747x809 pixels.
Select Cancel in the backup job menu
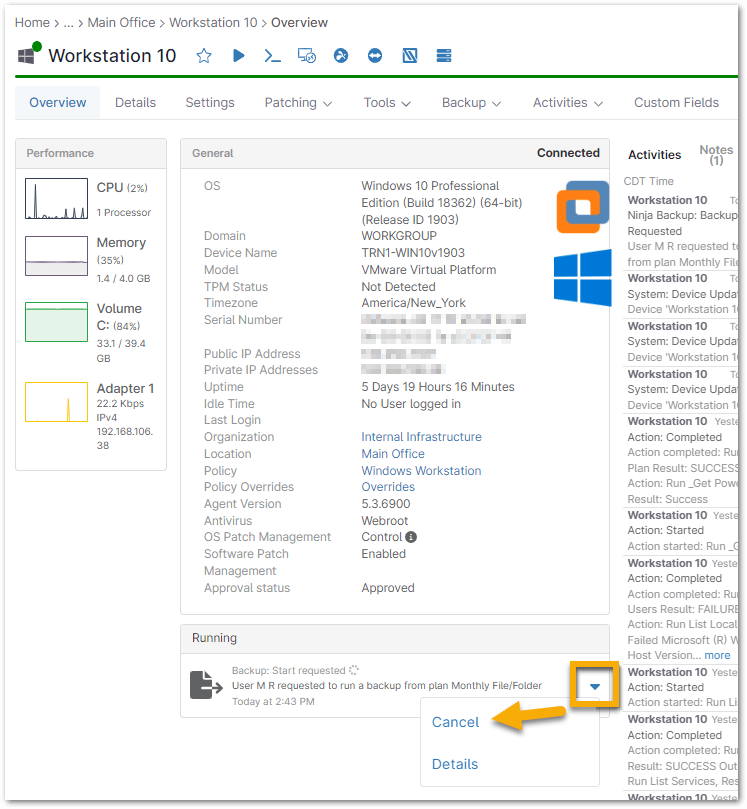click(455, 722)
